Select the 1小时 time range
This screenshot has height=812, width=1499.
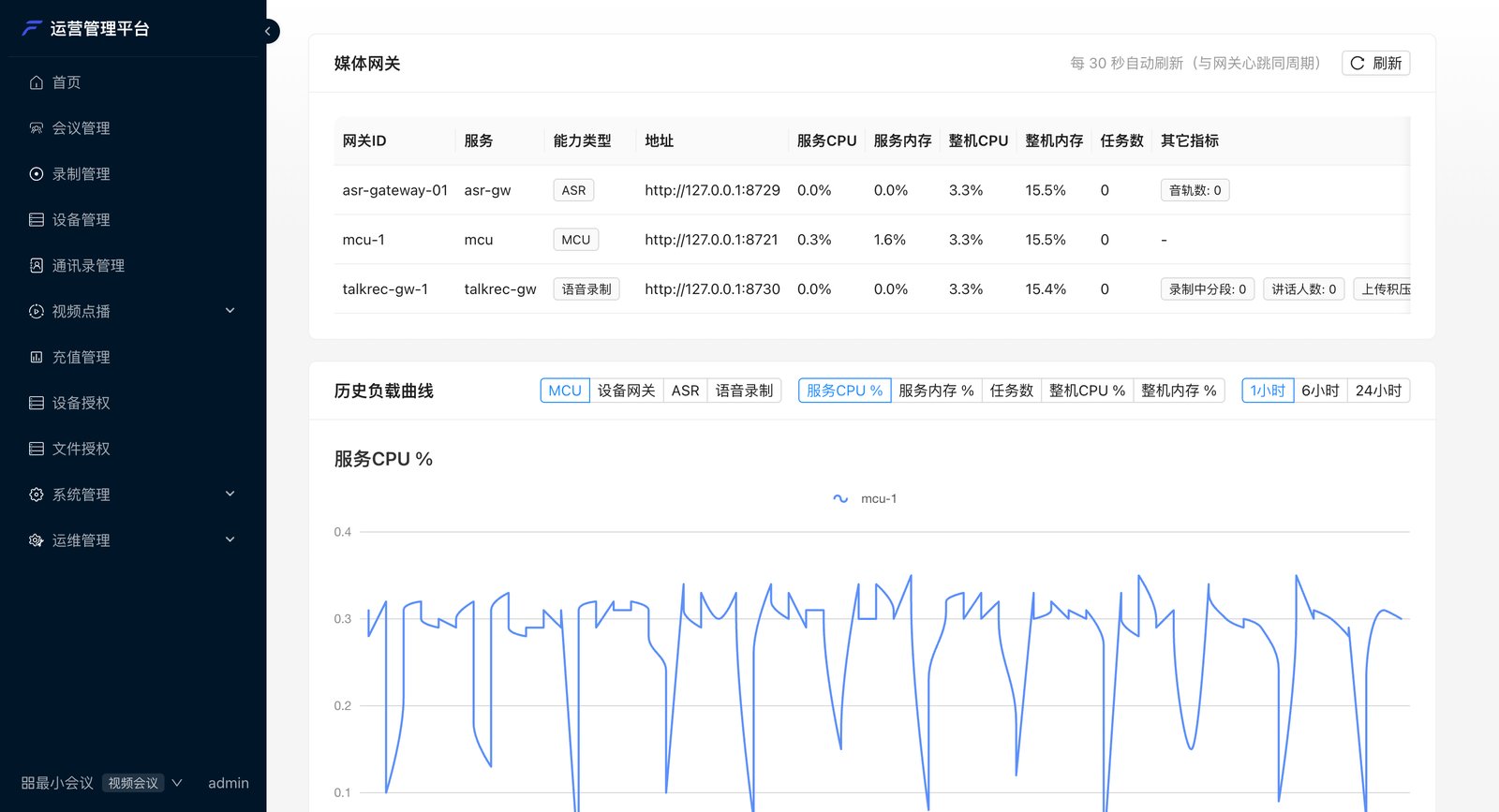tap(1268, 391)
